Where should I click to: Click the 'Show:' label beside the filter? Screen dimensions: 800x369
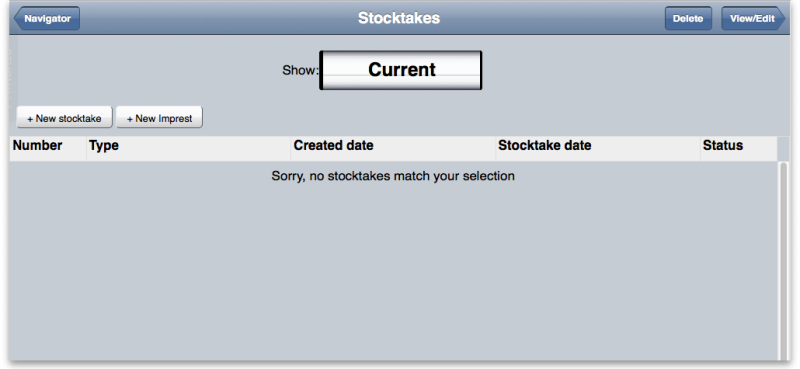pos(300,70)
